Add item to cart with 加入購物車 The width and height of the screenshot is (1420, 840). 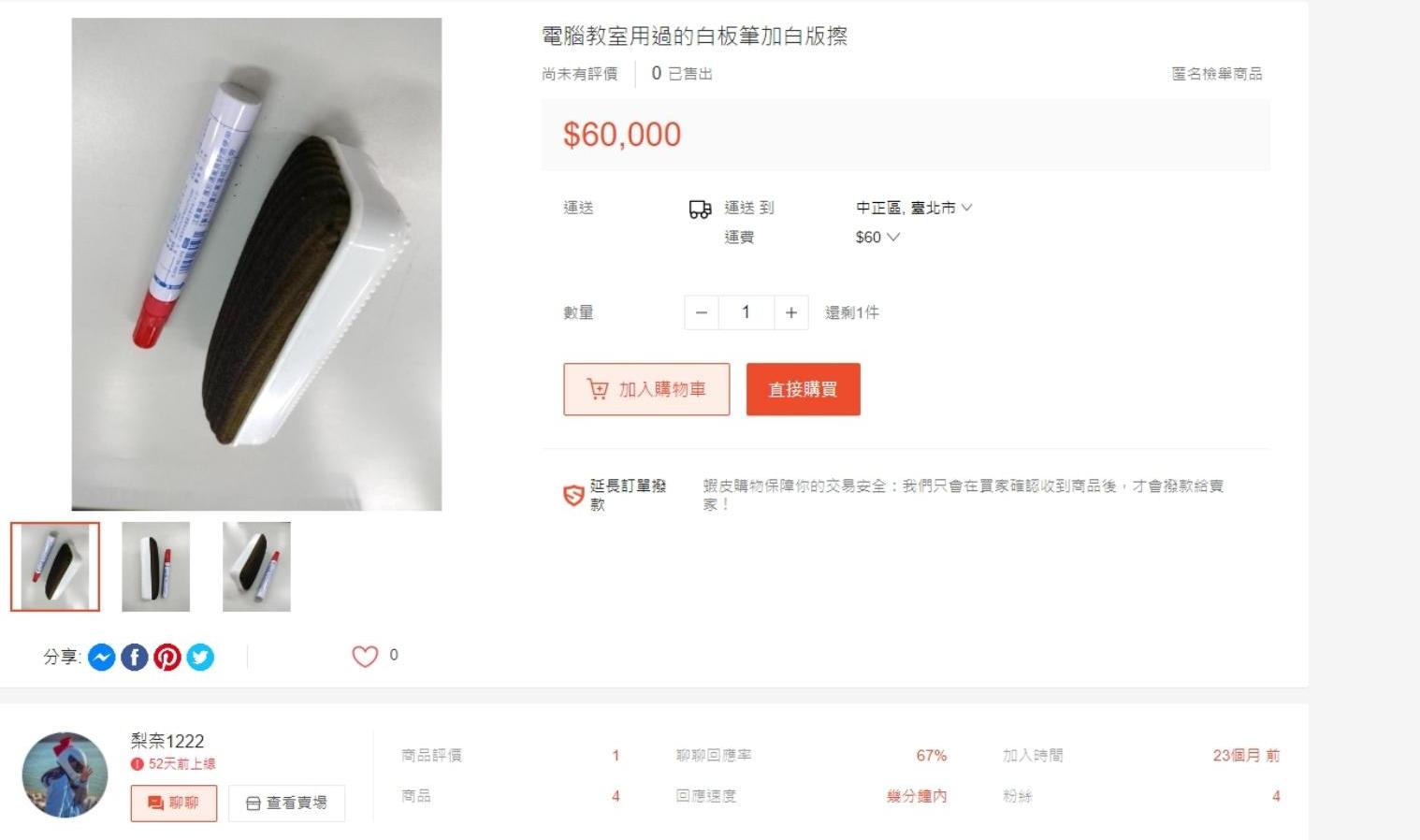tap(646, 389)
